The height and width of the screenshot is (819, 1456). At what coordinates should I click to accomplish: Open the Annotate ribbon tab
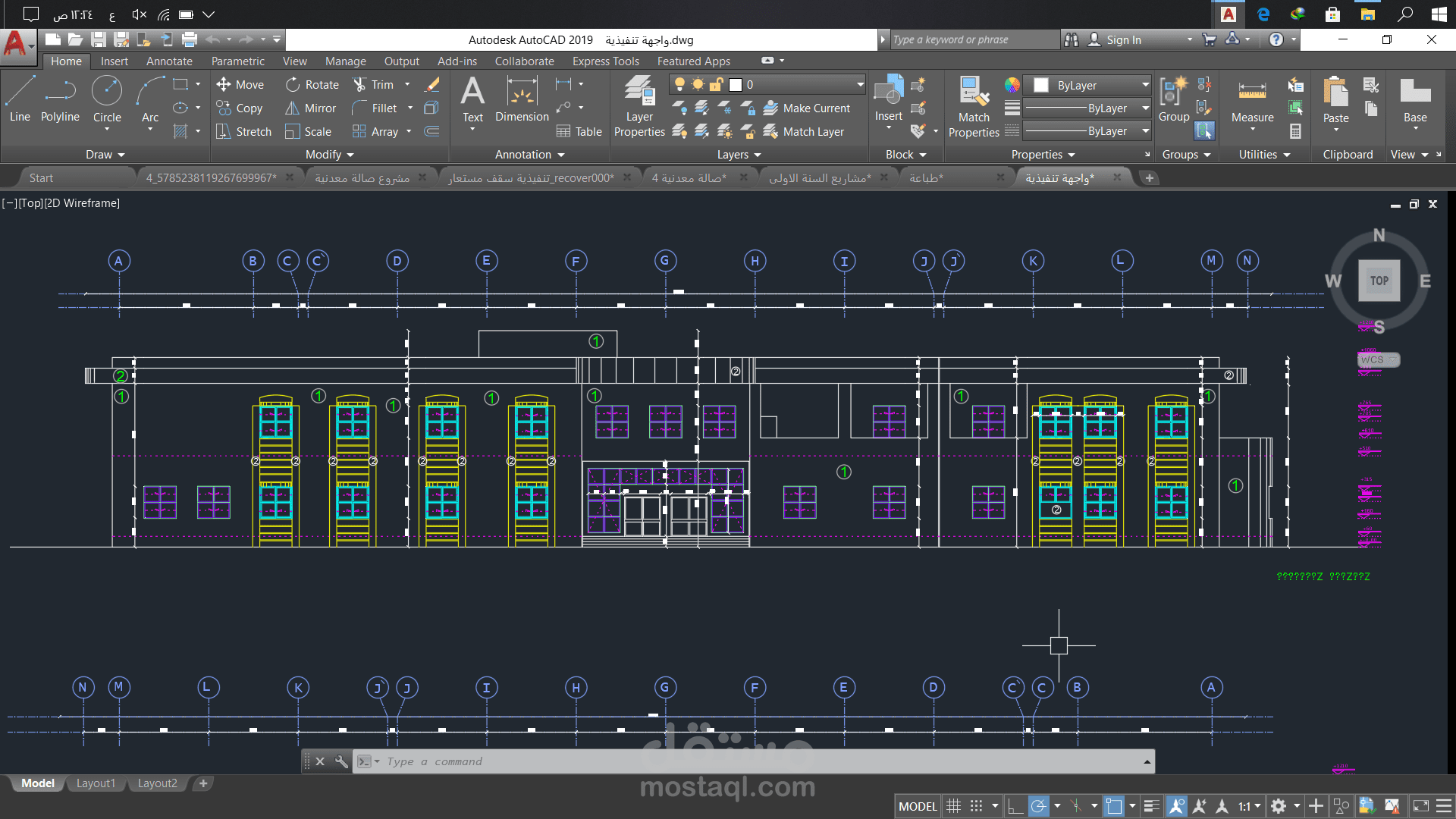coord(169,61)
